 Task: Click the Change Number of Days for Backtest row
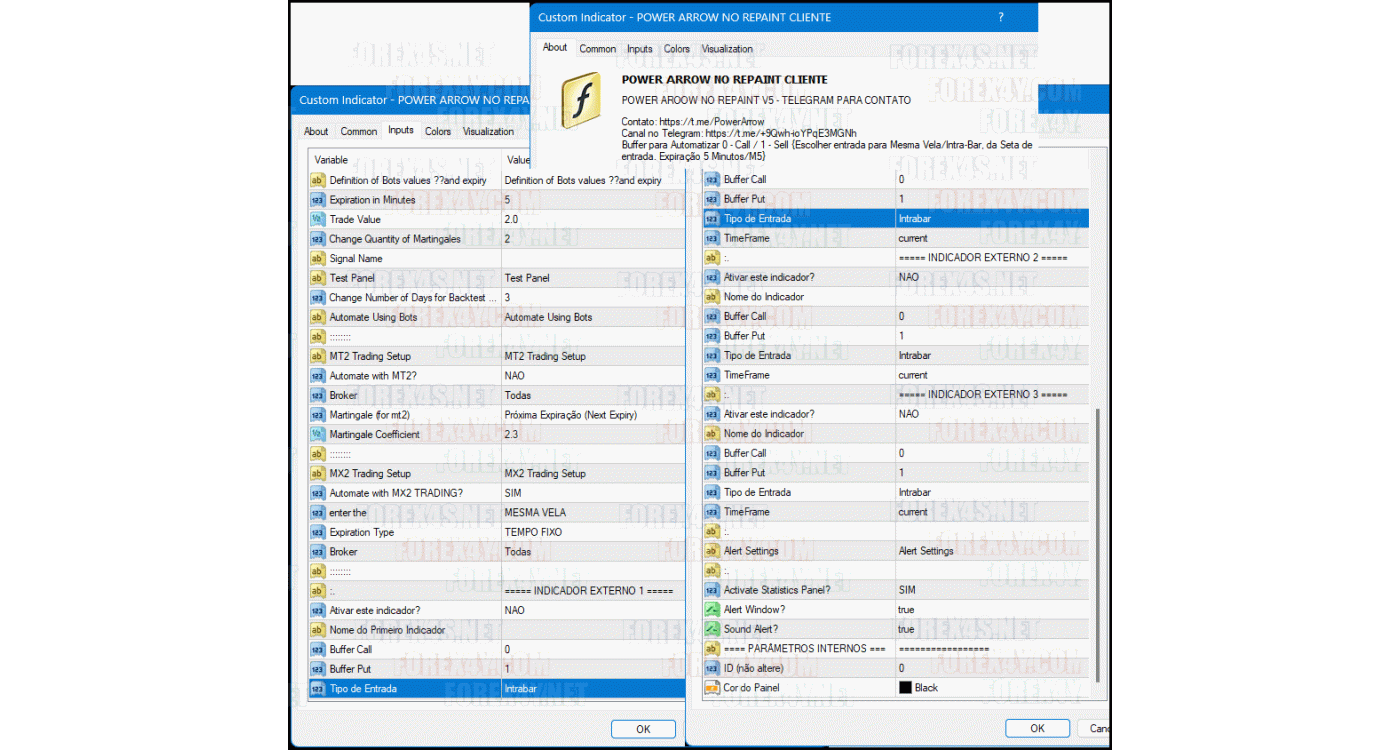(497, 297)
